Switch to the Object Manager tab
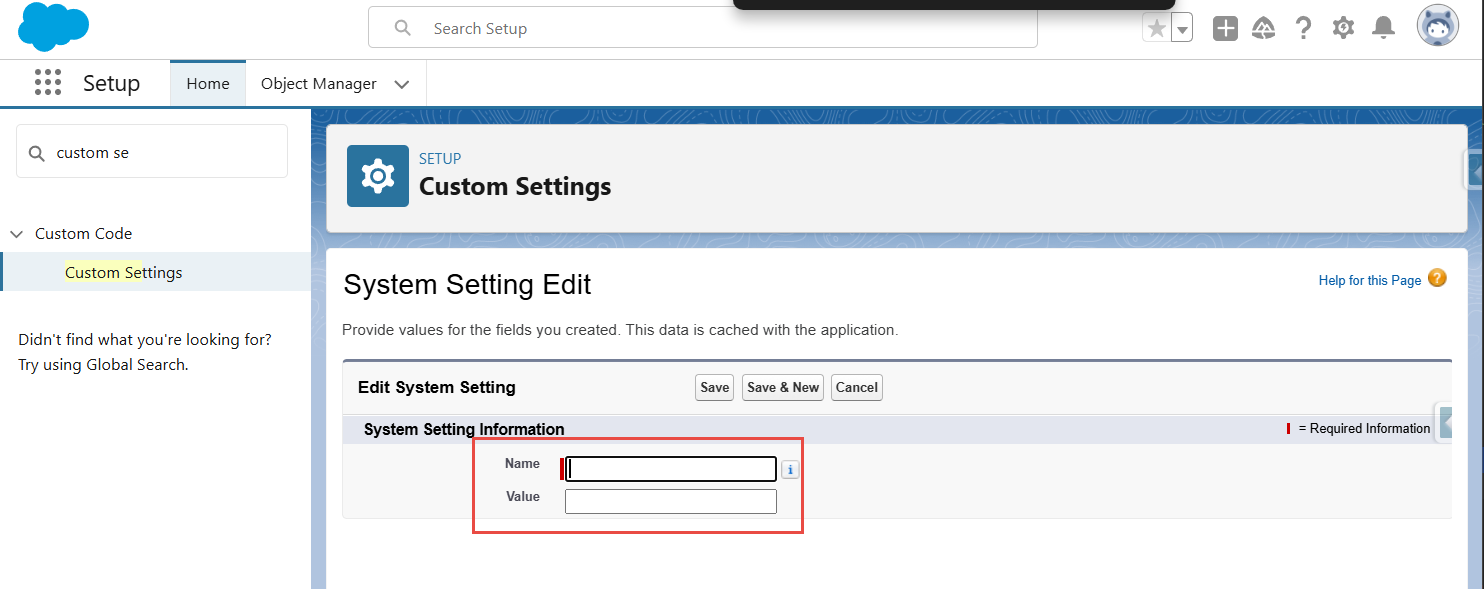1484x589 pixels. tap(319, 84)
